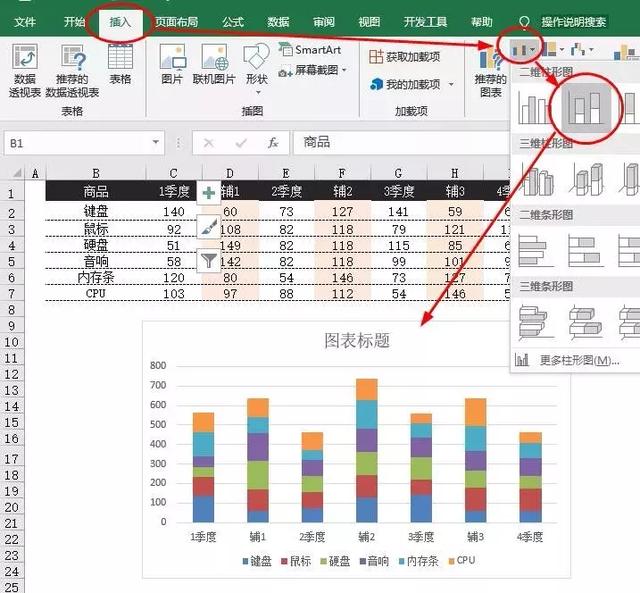Click the CPU legend entry
Image resolution: width=640 pixels, height=593 pixels.
[x=462, y=560]
